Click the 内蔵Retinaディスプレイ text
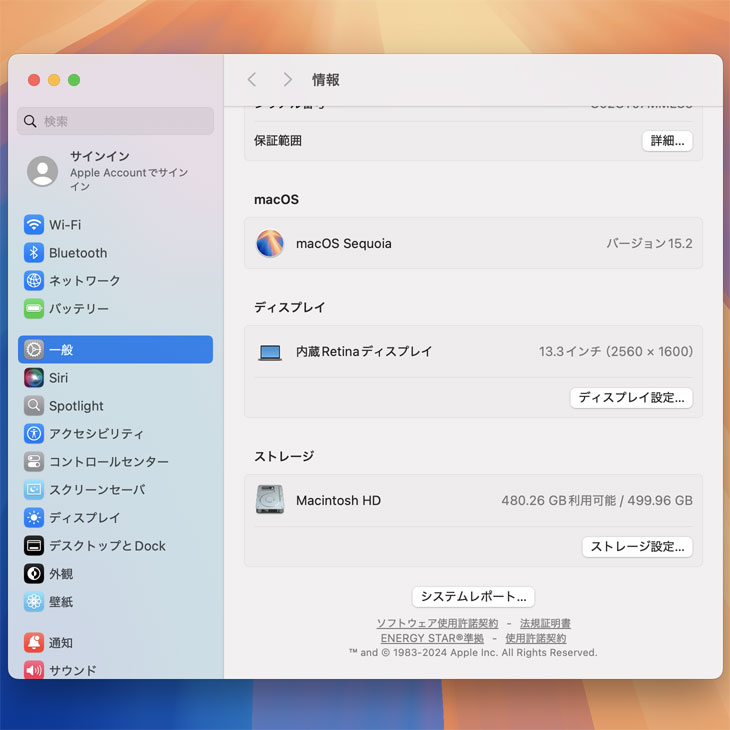Viewport: 730px width, 730px height. pos(364,351)
